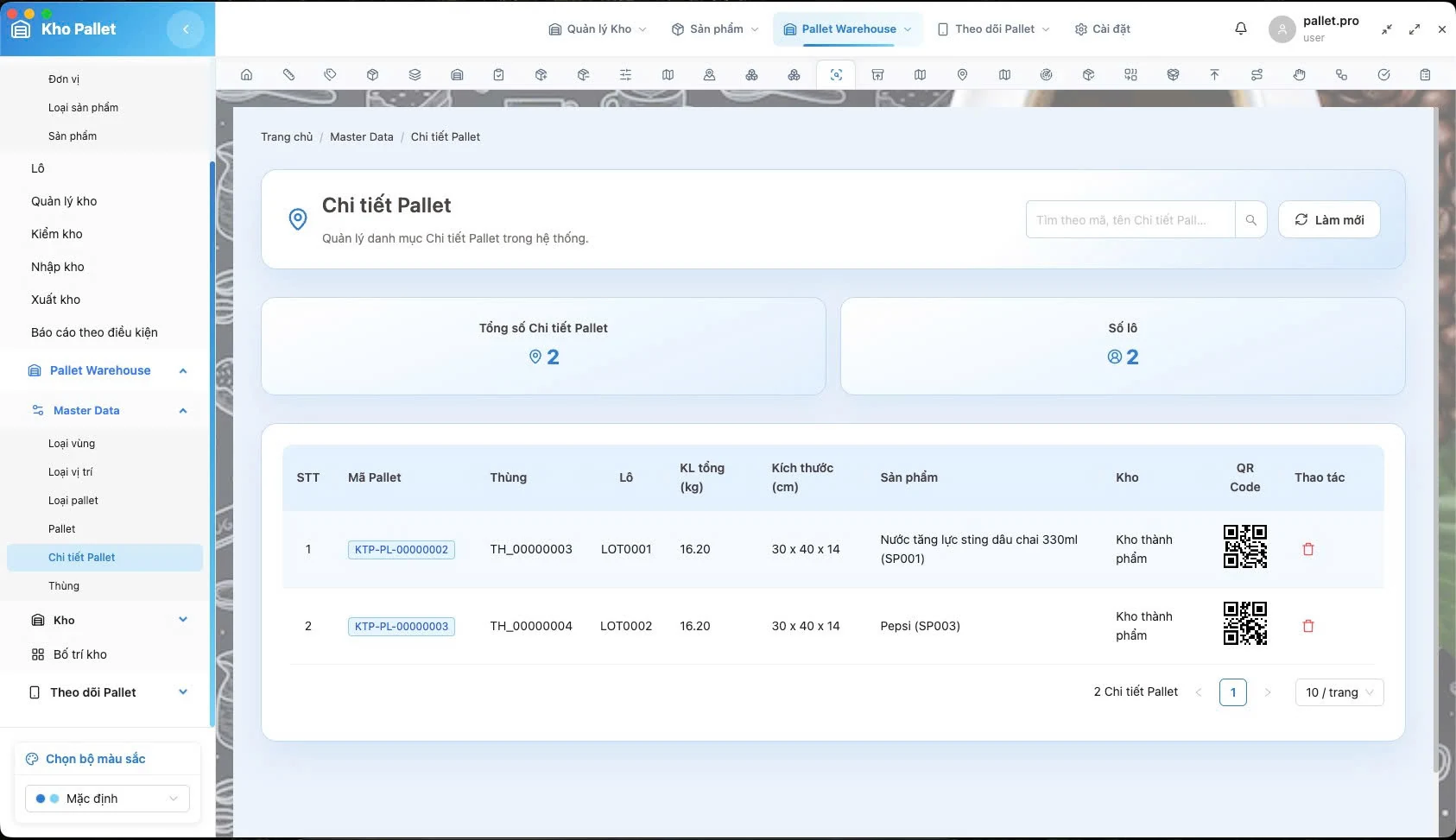The width and height of the screenshot is (1456, 840).
Task: Open Nhập kho in the sidebar
Action: 58,267
